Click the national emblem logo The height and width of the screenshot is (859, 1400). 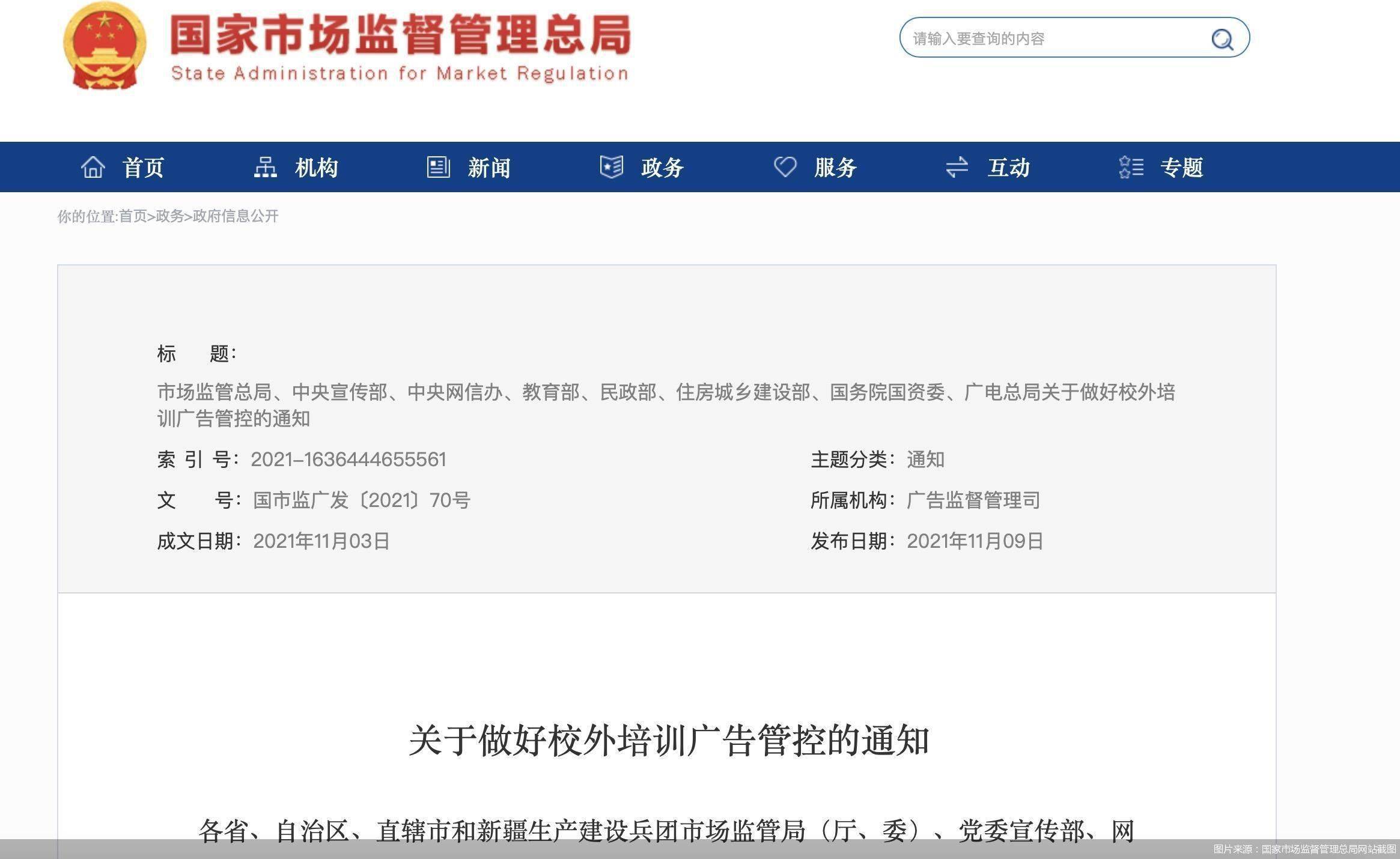(105, 46)
